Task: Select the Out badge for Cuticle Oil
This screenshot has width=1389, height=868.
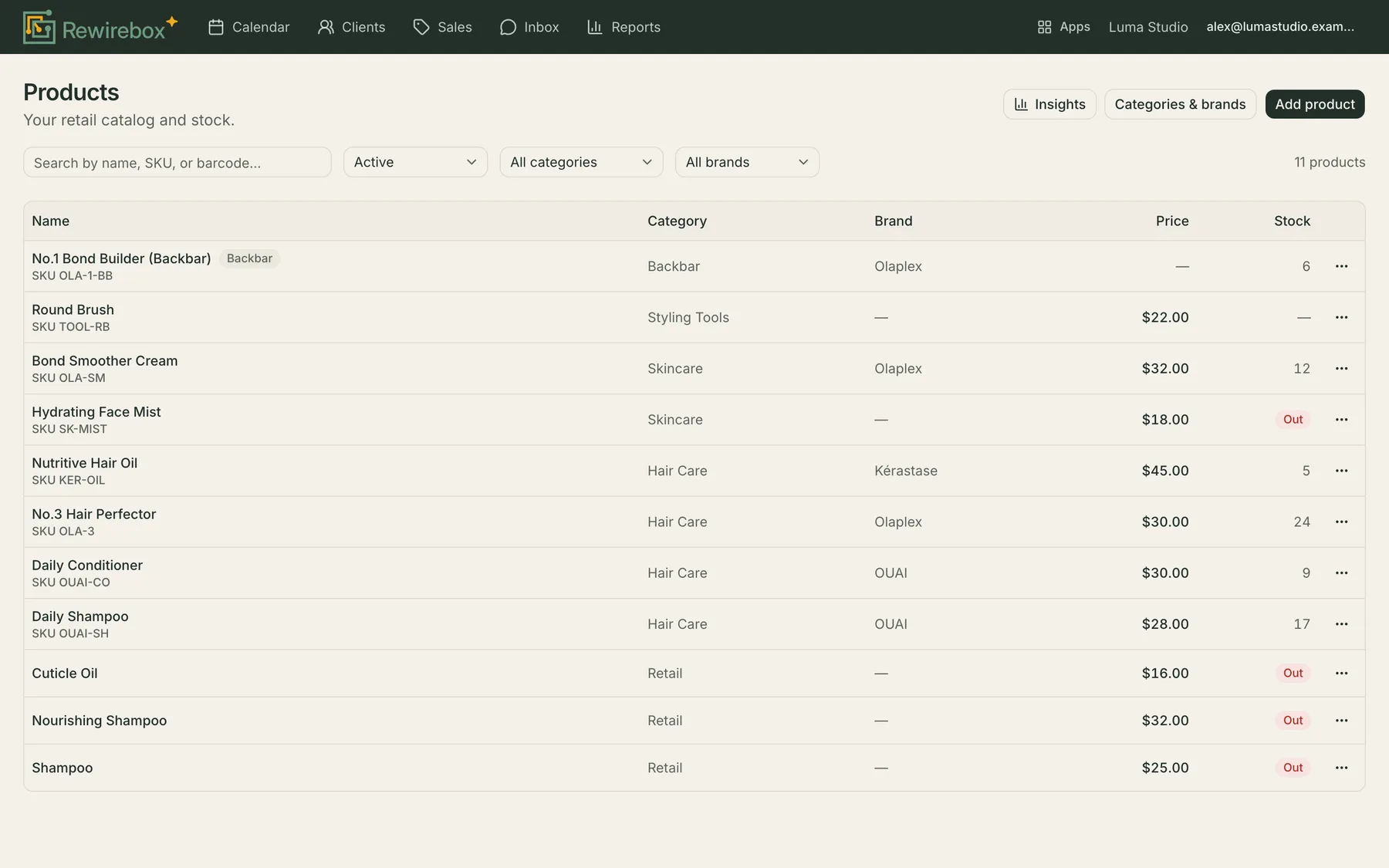Action: (x=1293, y=673)
